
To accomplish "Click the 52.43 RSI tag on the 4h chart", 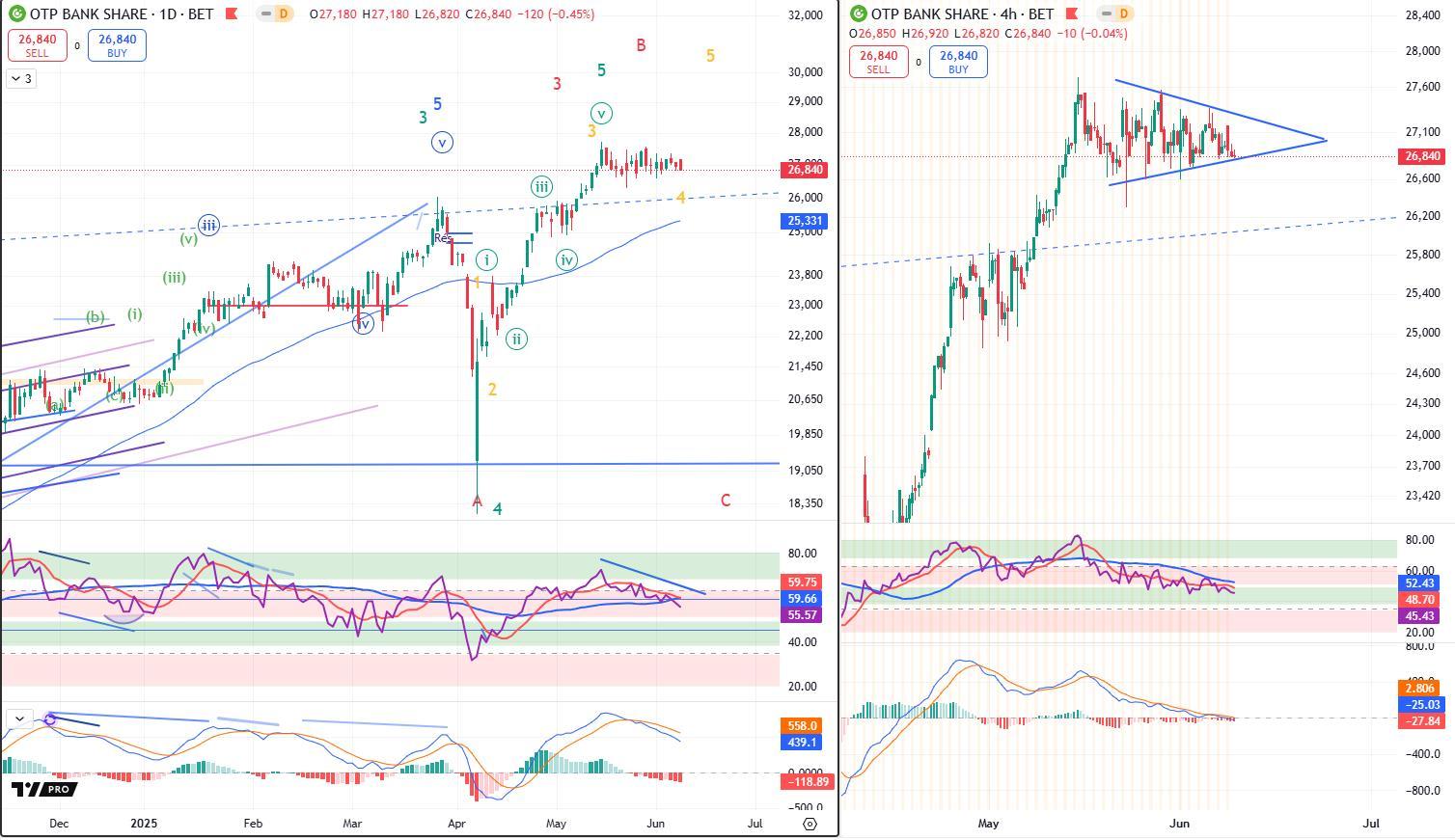I will coord(1419,583).
